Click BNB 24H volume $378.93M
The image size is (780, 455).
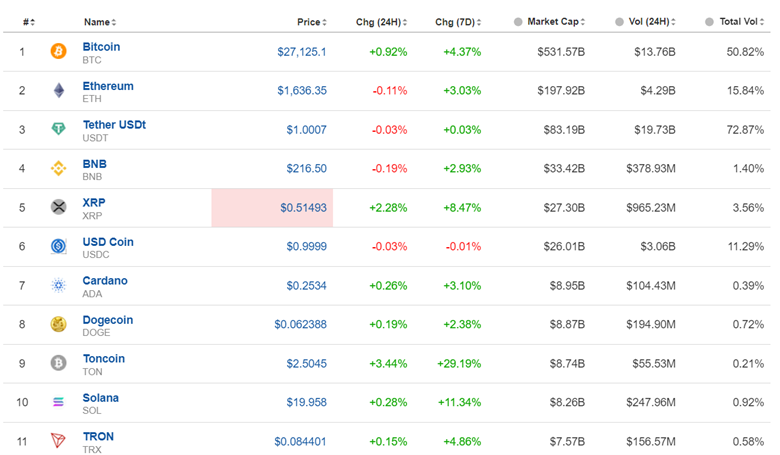pos(651,169)
